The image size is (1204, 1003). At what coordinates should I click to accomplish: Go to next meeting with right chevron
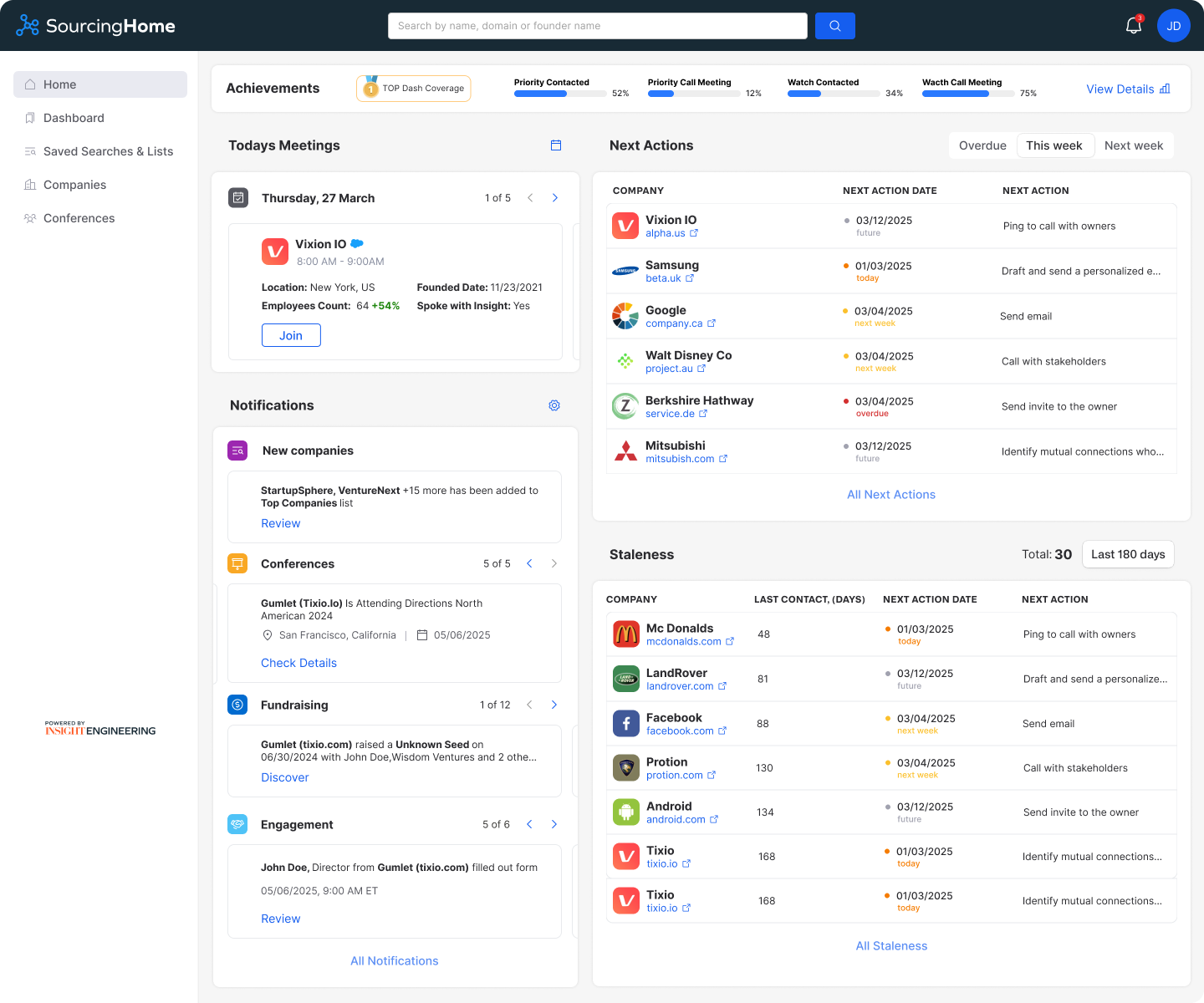click(x=555, y=198)
